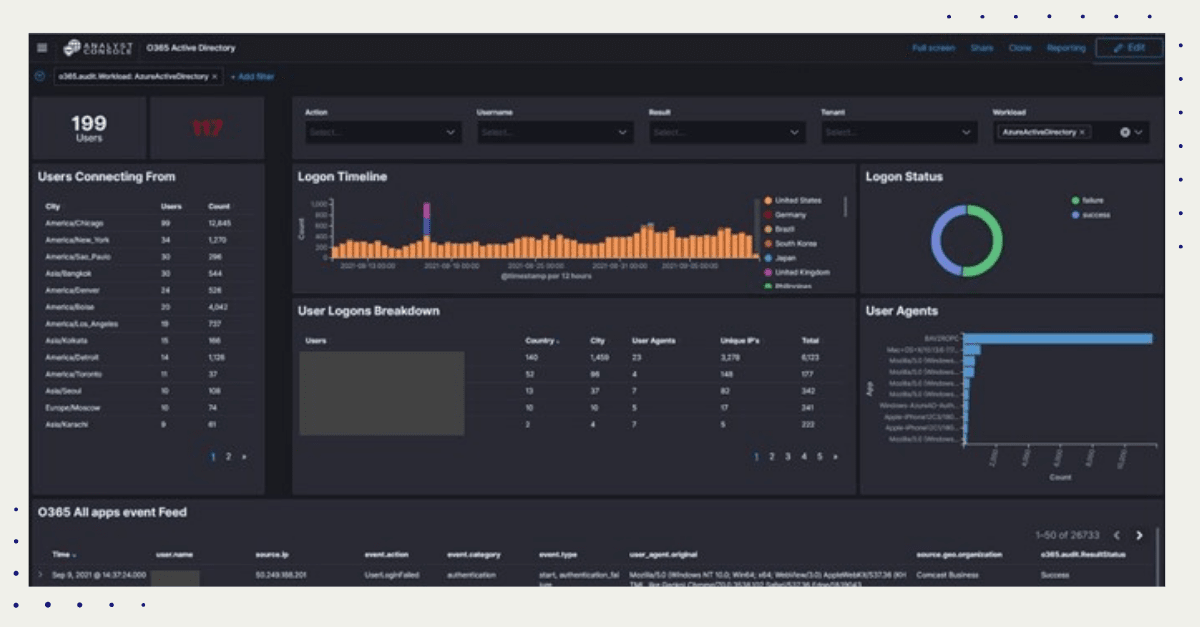Click the Add filter link

click(252, 76)
